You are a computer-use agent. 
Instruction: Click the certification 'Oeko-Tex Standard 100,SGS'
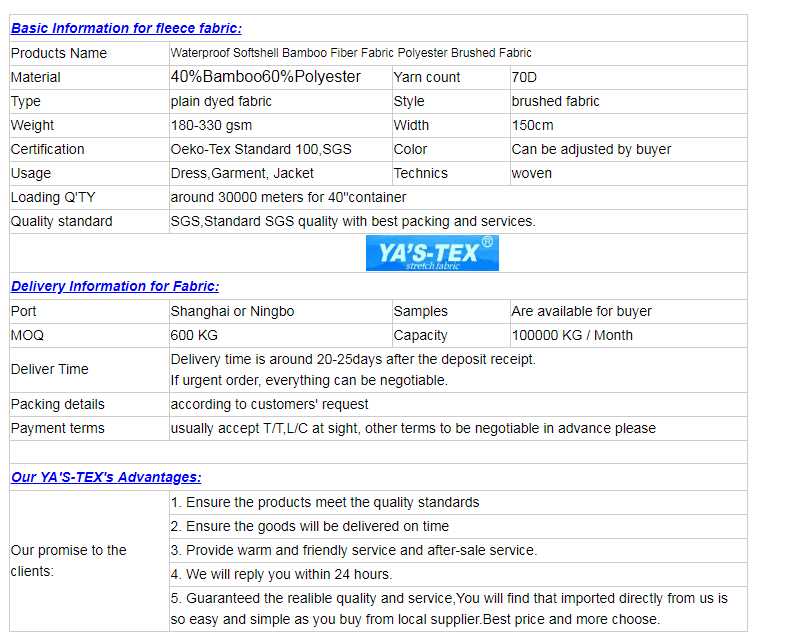pyautogui.click(x=261, y=149)
